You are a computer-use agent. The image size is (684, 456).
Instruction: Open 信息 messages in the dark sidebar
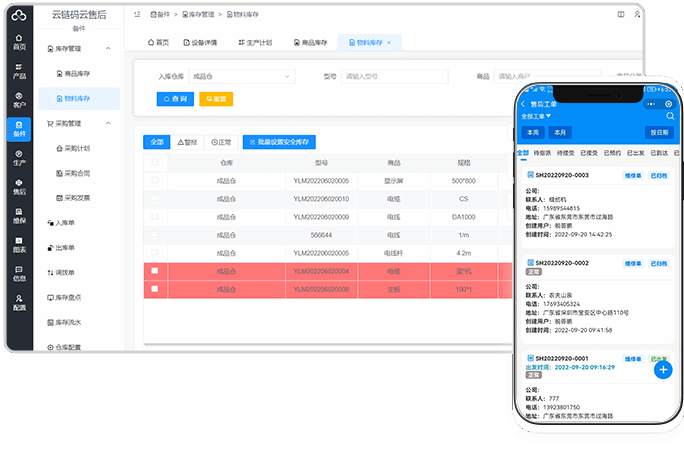point(19,274)
